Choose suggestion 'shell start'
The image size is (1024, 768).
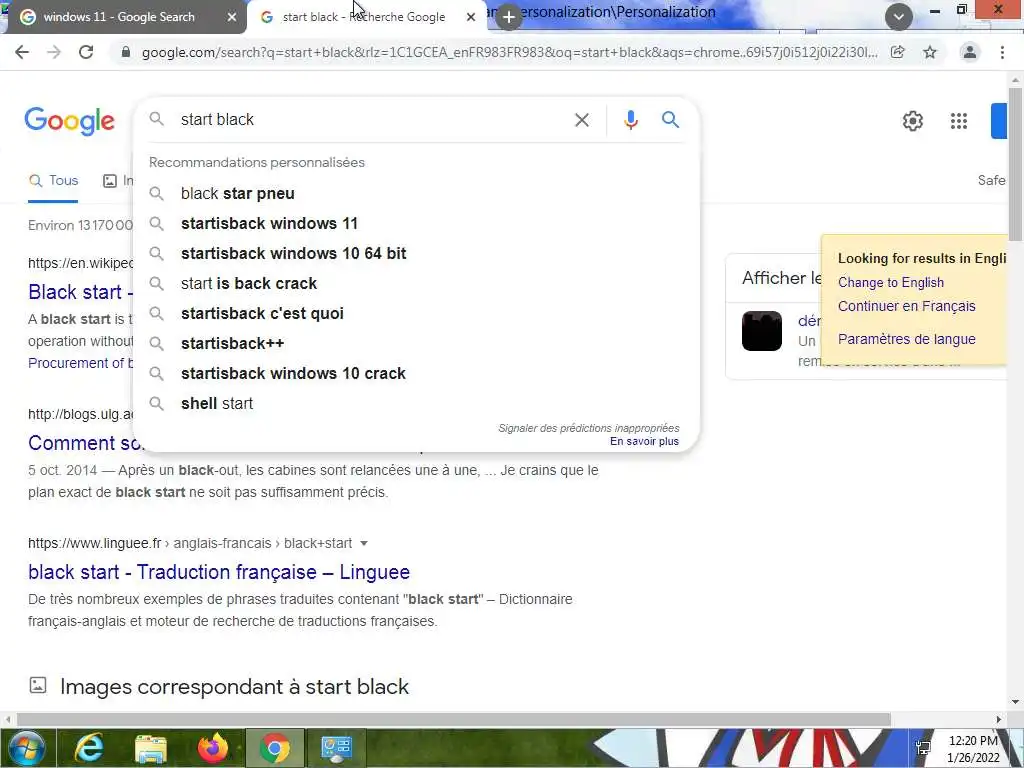click(416, 404)
